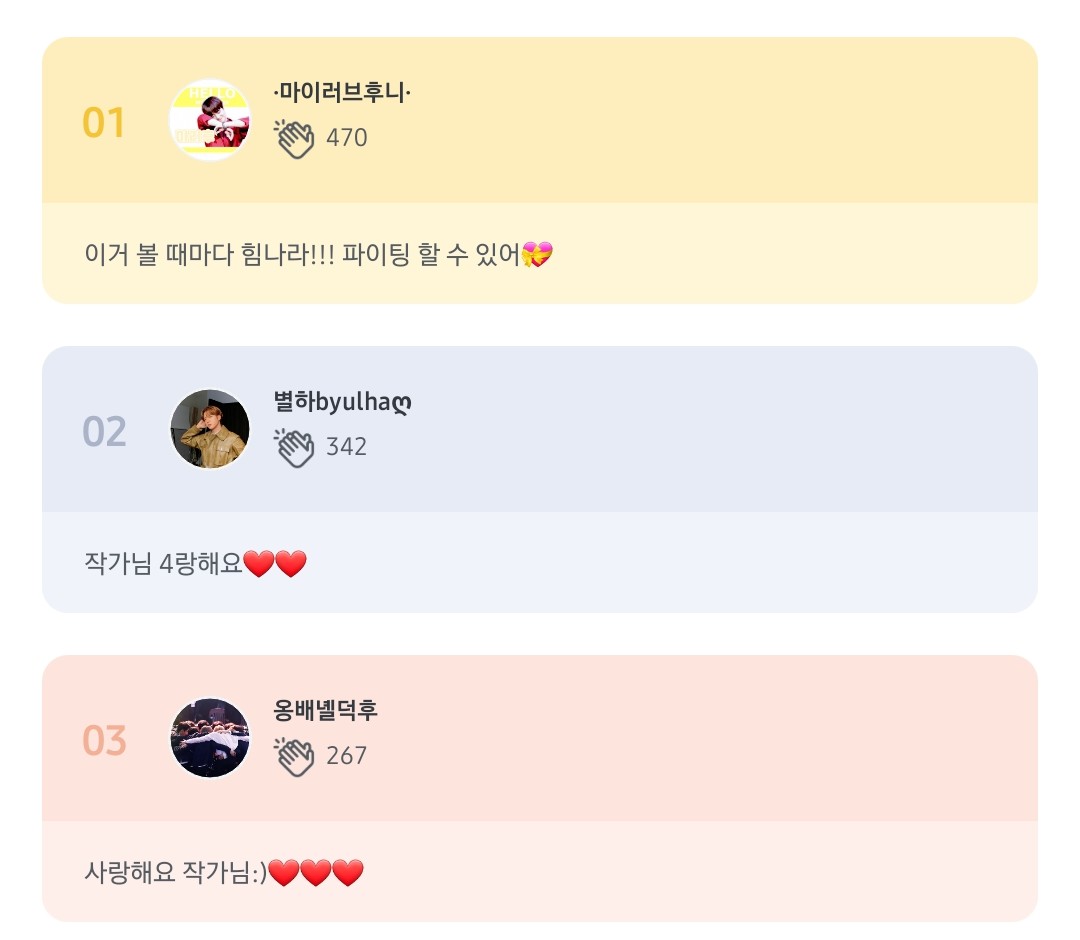Click the 342 clap count
Screen dimensions: 1080x940
point(347,447)
